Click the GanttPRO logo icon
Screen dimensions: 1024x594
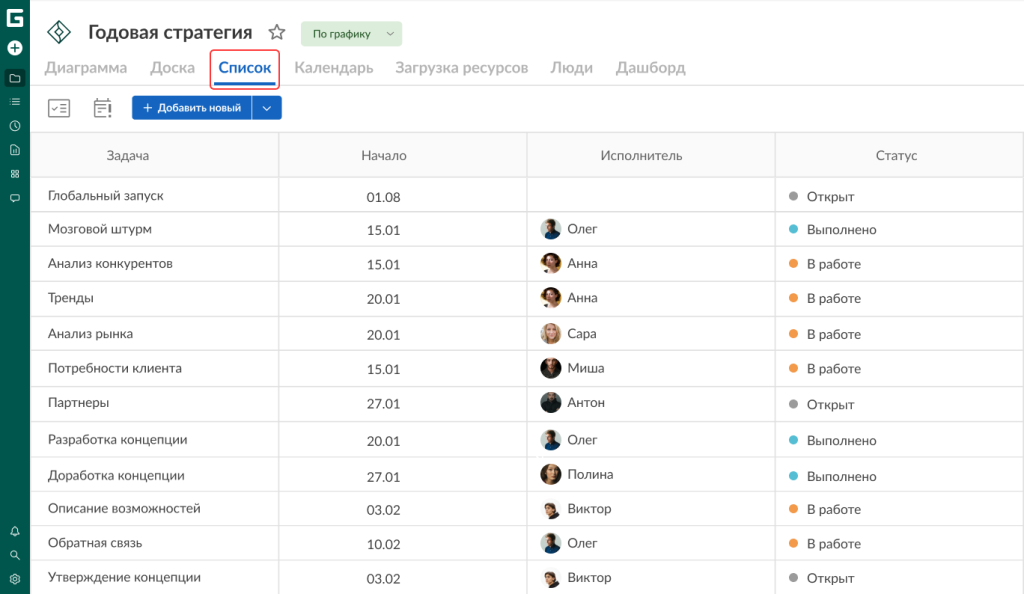click(x=14, y=18)
